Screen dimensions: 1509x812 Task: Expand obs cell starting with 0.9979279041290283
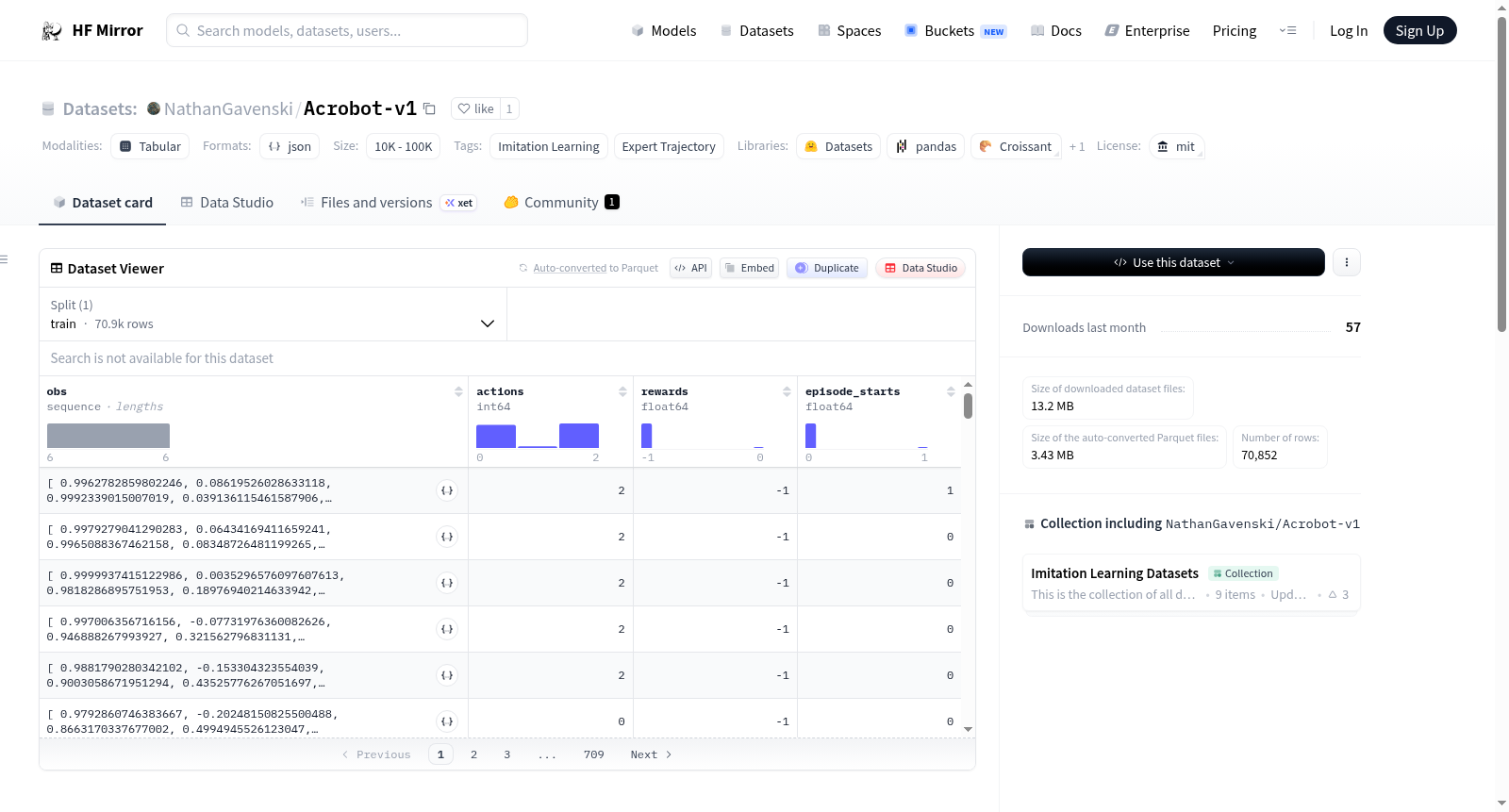click(x=447, y=537)
